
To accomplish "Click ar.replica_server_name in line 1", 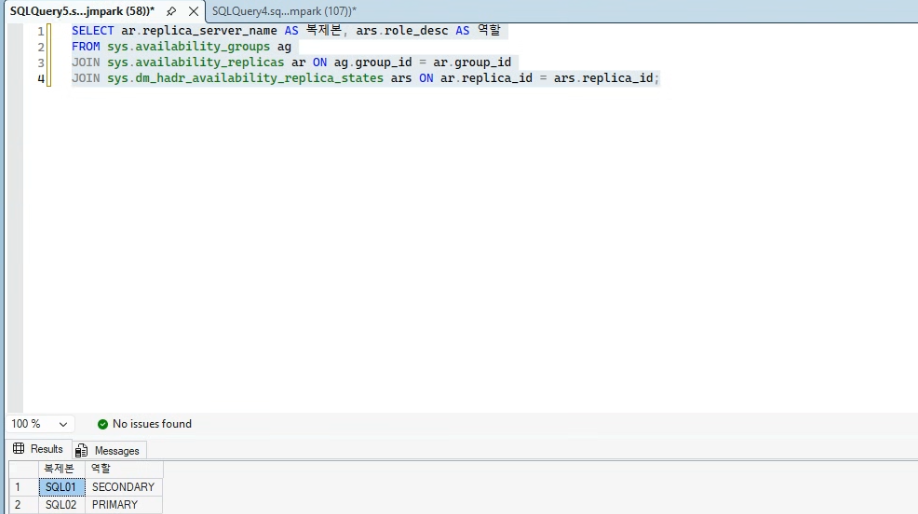I will click(199, 30).
